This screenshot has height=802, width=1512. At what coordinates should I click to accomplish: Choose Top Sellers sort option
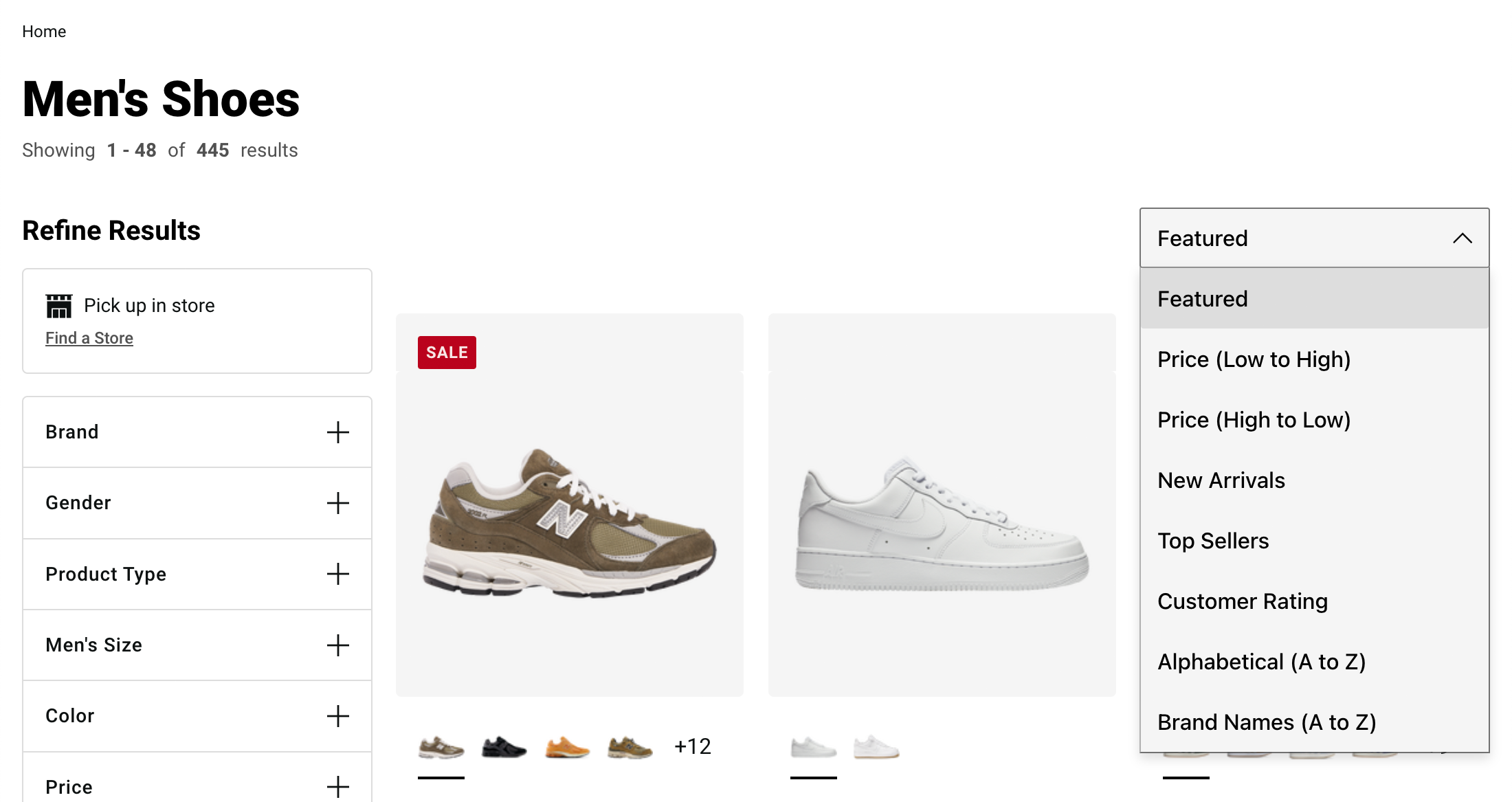tap(1314, 541)
